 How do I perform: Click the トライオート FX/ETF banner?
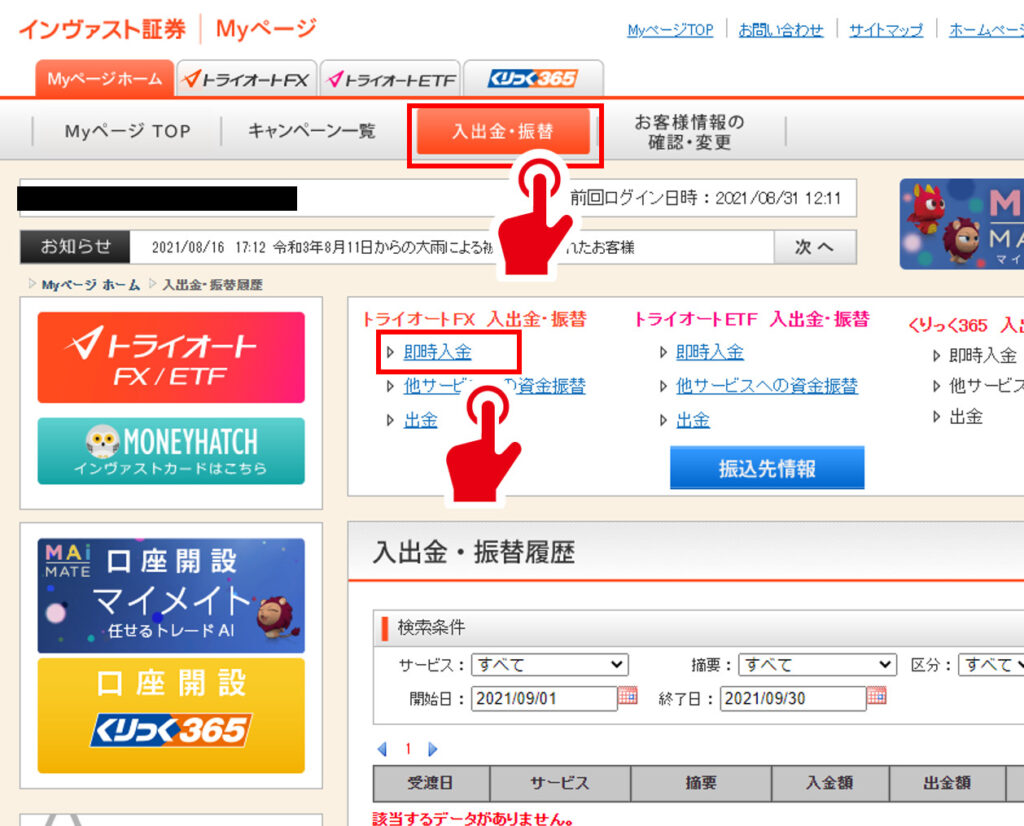point(171,358)
